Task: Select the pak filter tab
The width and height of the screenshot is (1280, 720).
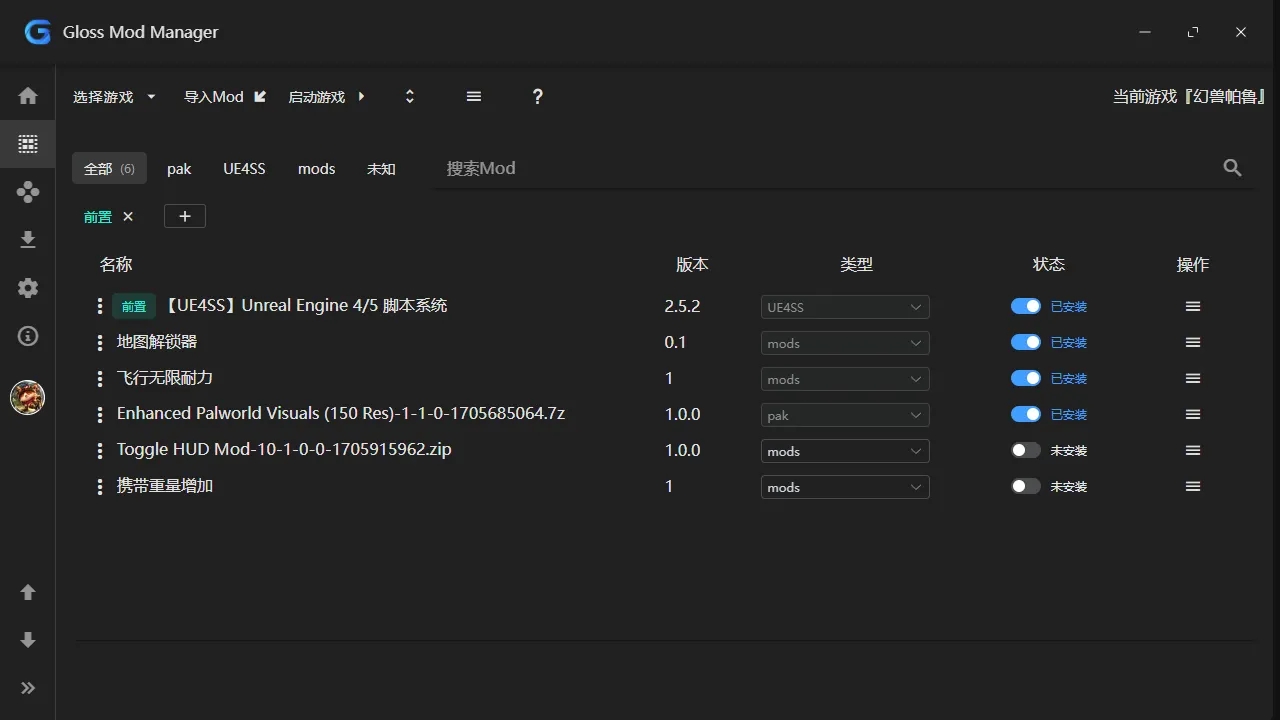Action: tap(179, 169)
